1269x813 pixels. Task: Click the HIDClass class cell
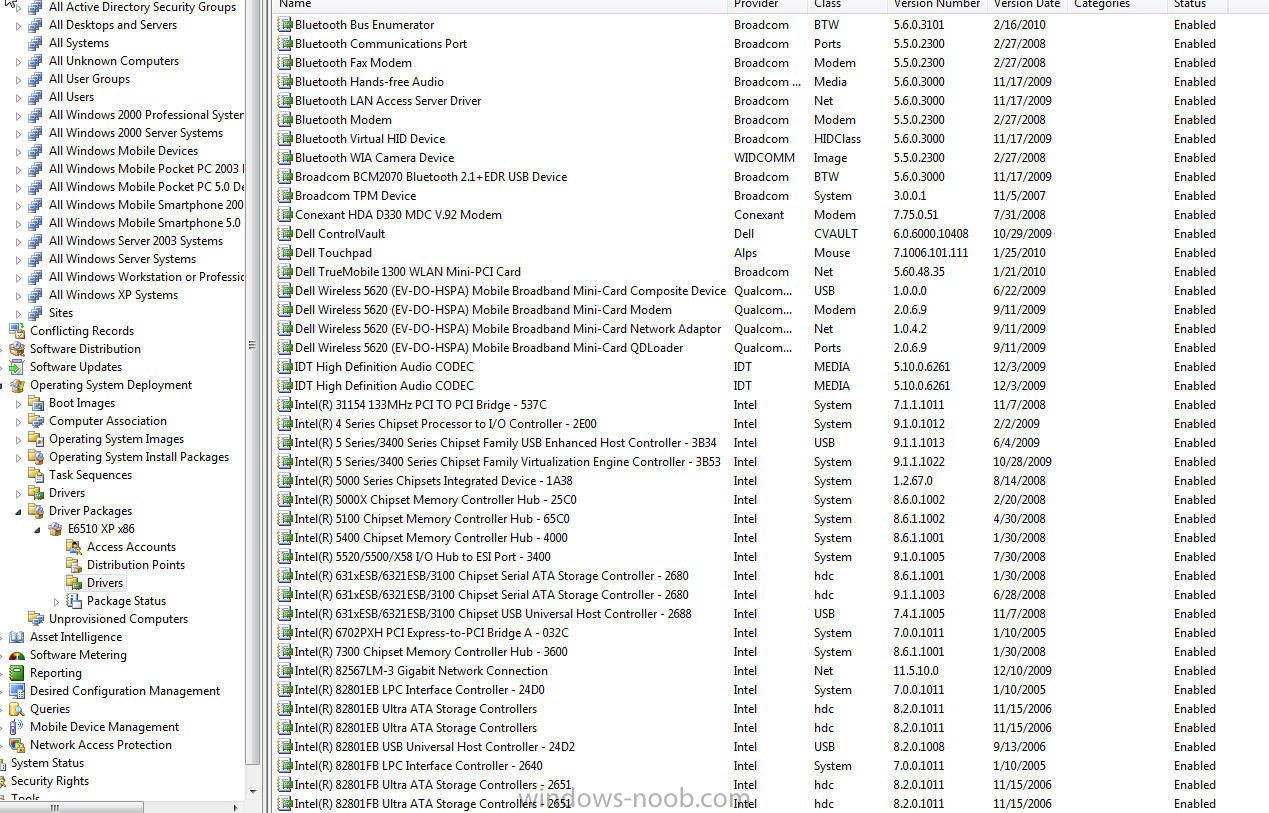837,139
